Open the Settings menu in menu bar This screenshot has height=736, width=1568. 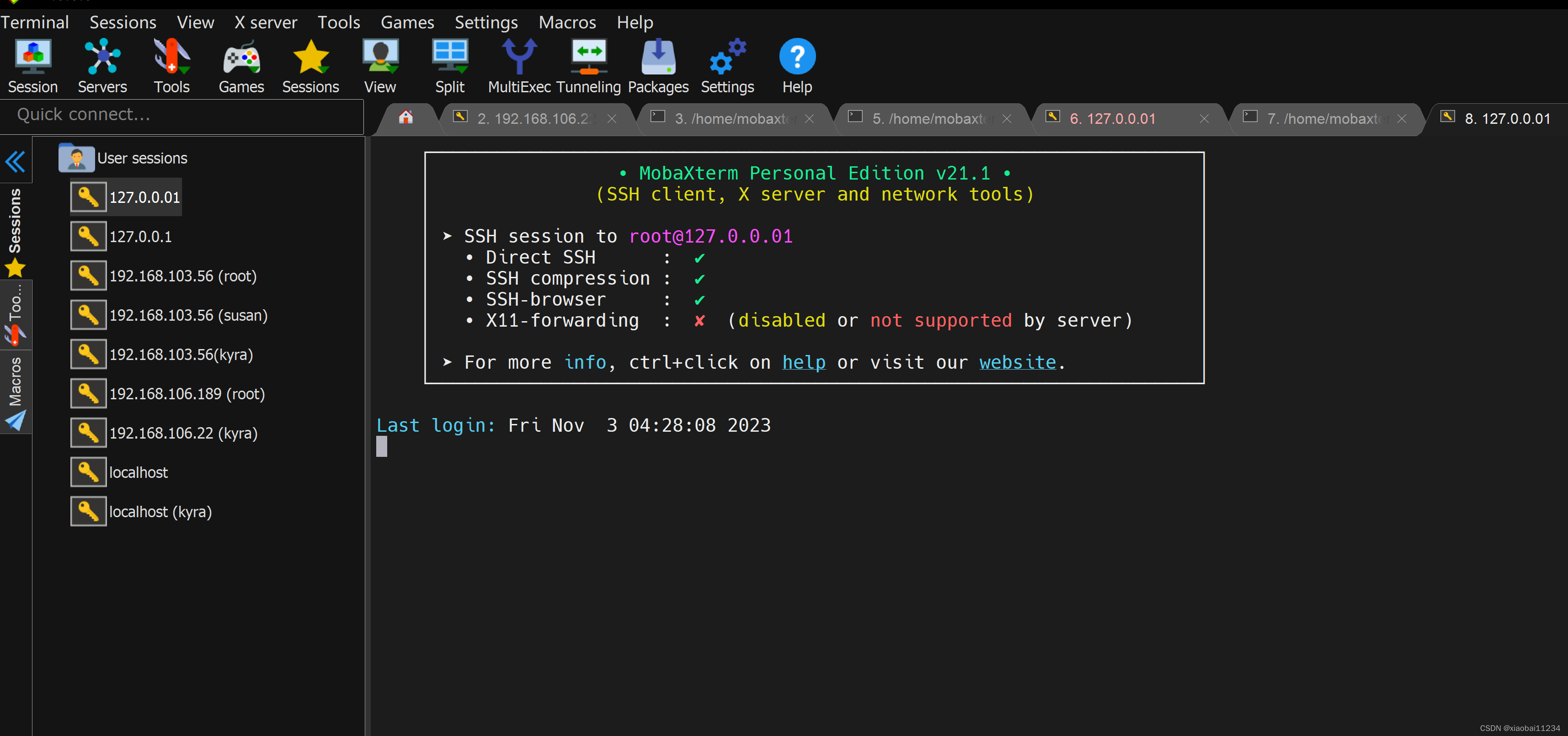(486, 22)
